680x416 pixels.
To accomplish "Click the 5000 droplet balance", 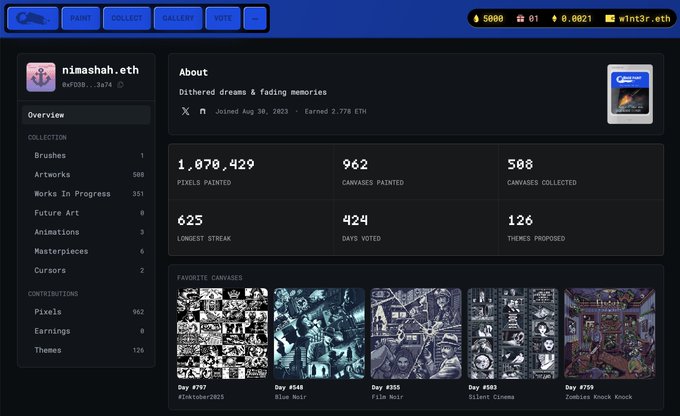I will point(488,19).
